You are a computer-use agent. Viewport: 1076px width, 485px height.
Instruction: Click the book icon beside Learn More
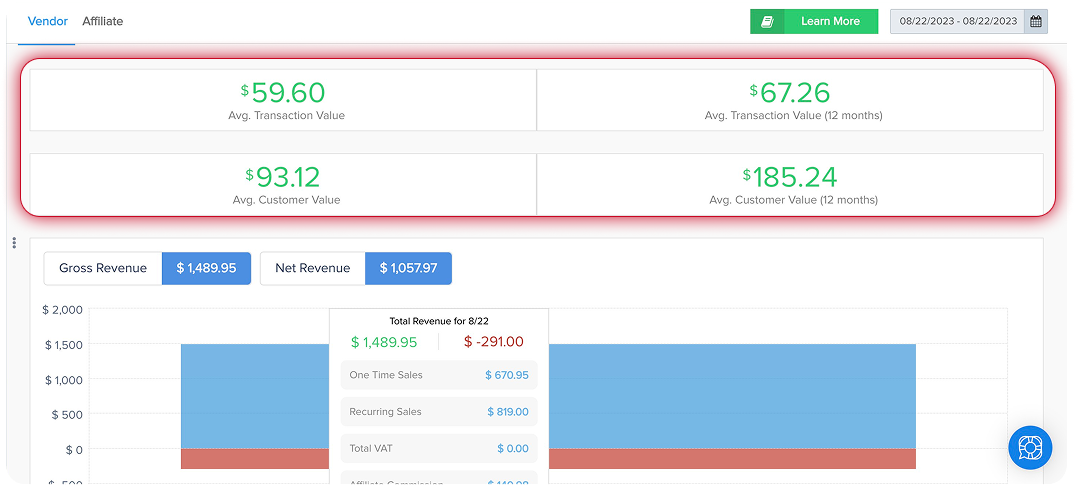[767, 21]
